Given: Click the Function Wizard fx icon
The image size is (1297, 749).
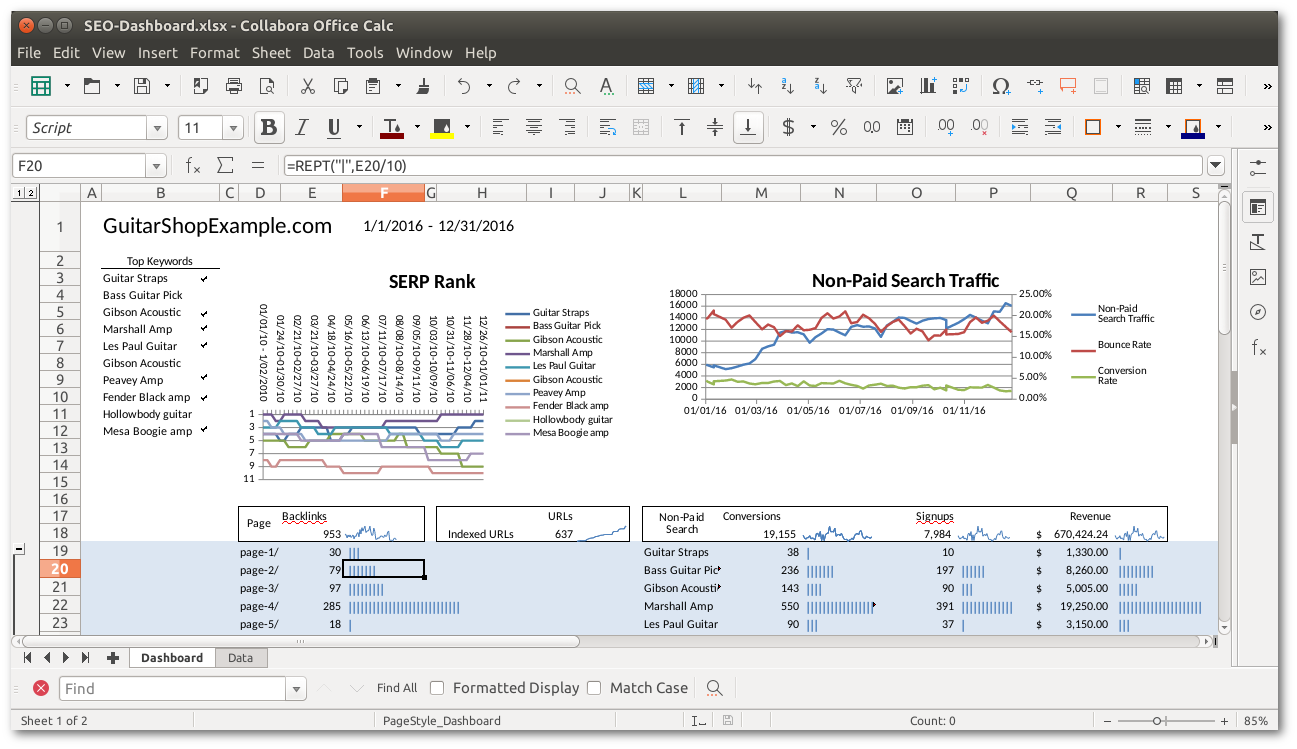Looking at the screenshot, I should click(x=193, y=165).
